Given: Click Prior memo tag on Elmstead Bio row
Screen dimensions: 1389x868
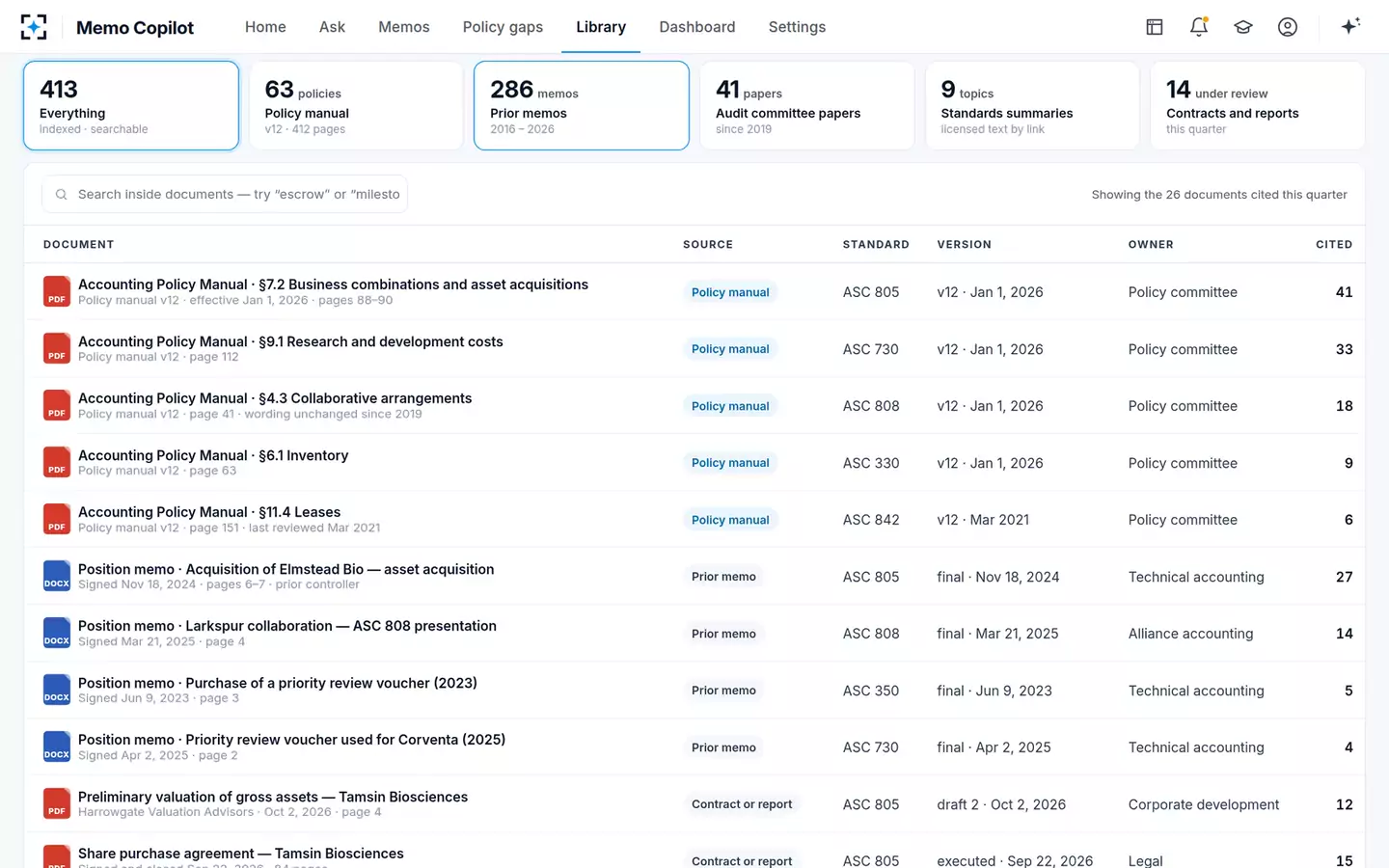Looking at the screenshot, I should tap(723, 577).
